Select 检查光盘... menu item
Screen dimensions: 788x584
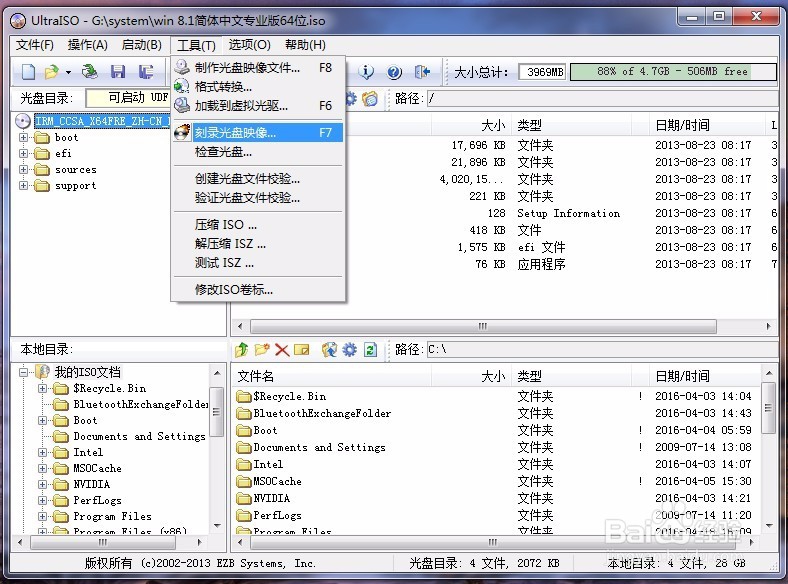click(258, 152)
